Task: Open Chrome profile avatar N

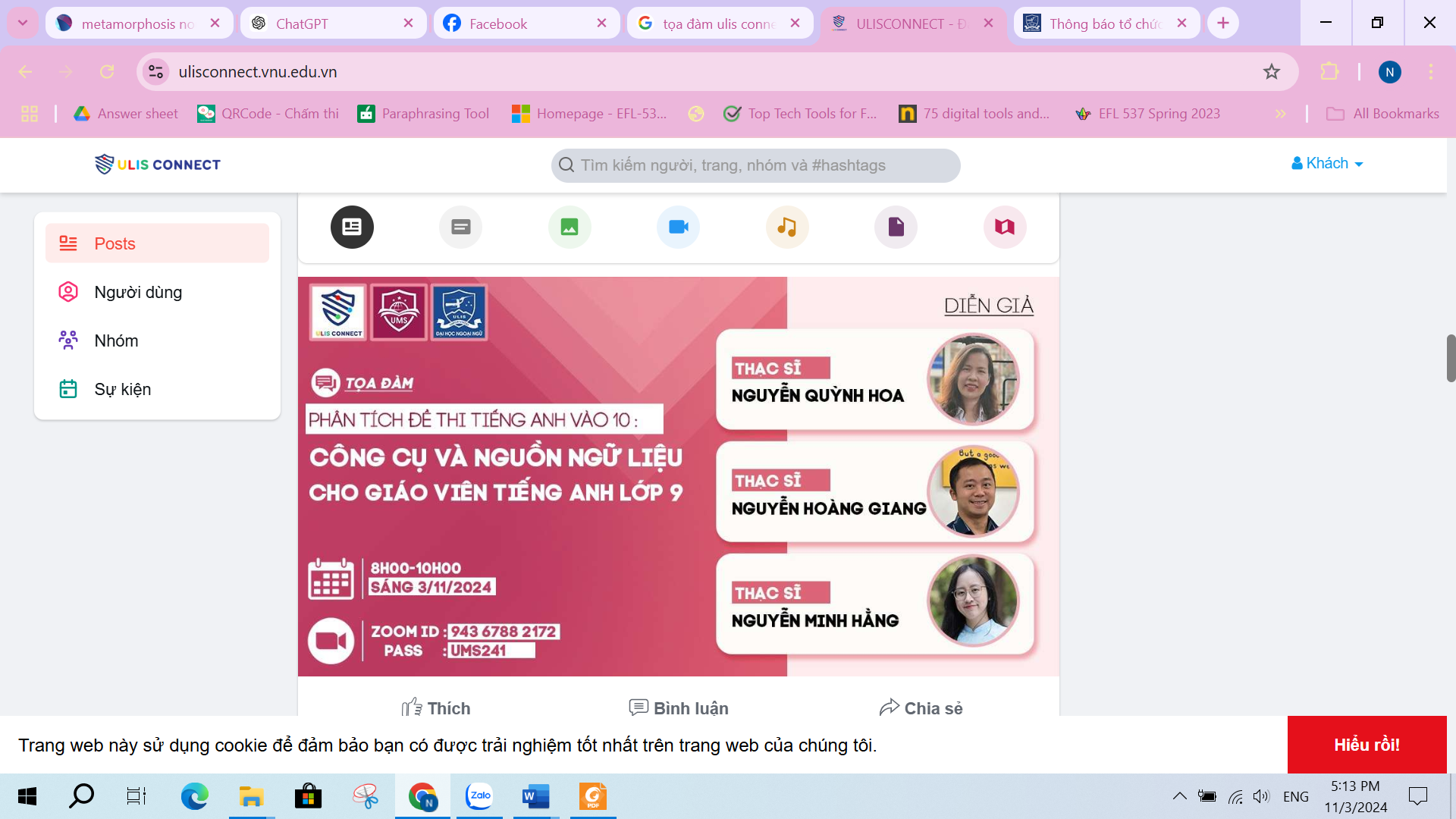Action: coord(1389,72)
